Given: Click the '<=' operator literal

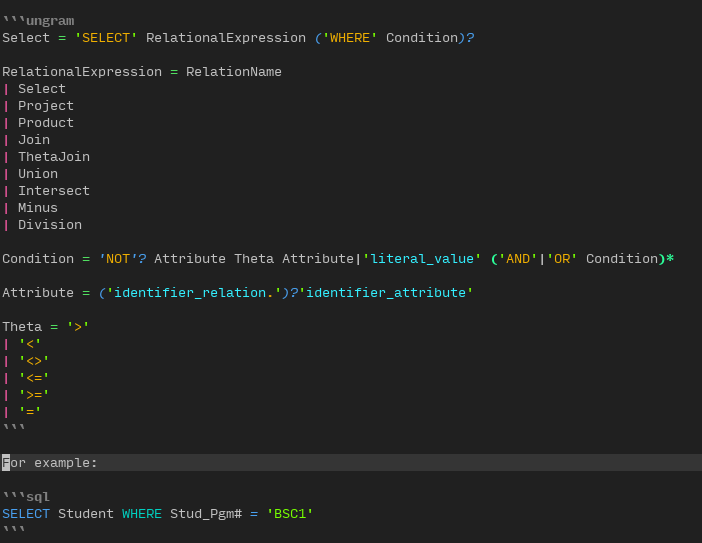Looking at the screenshot, I should click(x=34, y=378).
